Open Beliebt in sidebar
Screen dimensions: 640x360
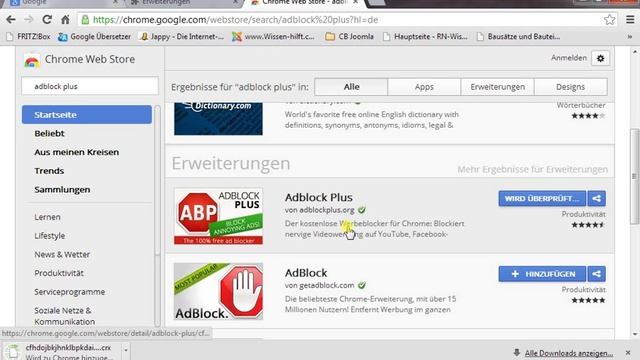click(x=49, y=133)
